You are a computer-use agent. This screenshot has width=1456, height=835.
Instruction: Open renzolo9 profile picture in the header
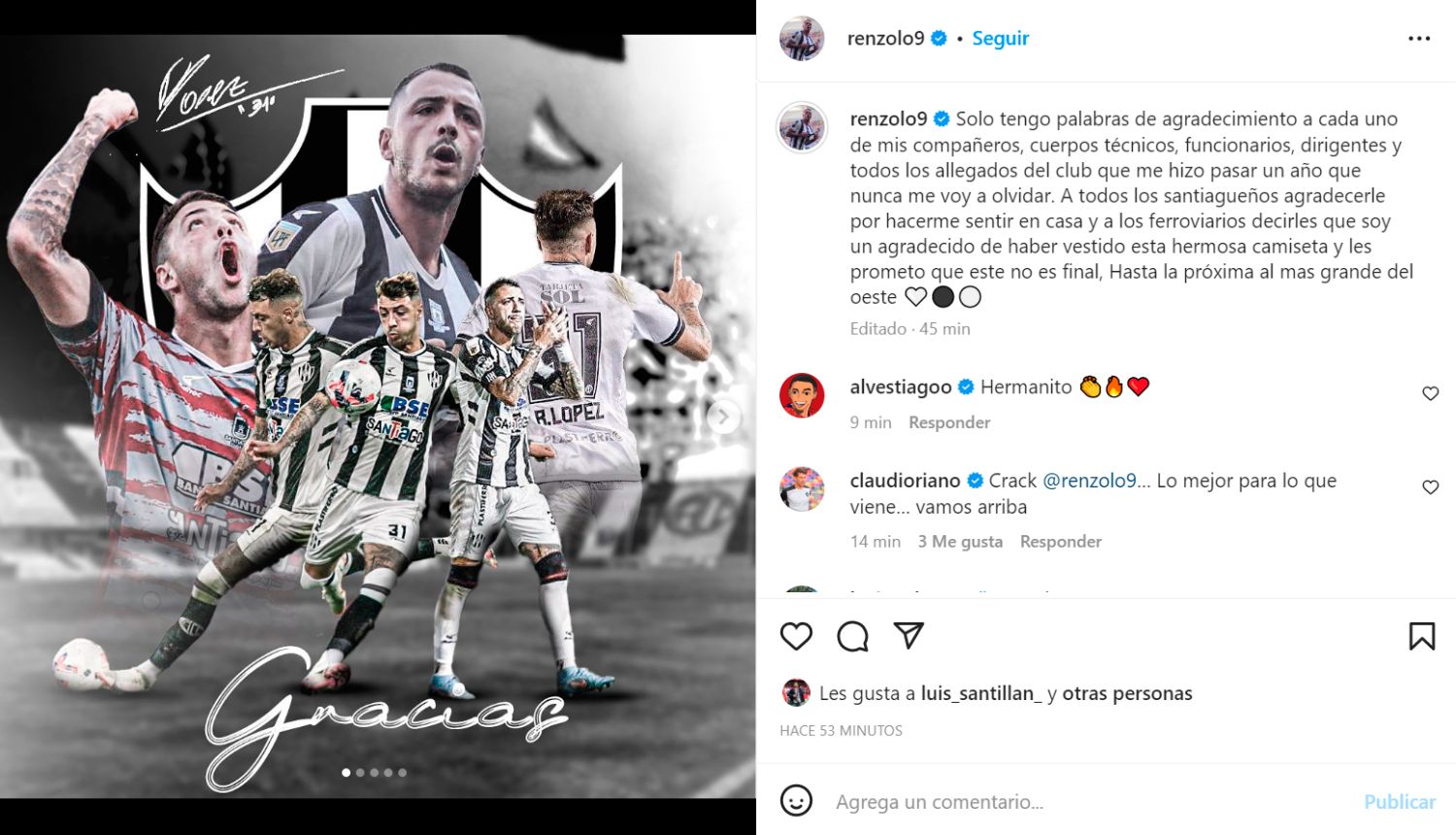tap(802, 39)
